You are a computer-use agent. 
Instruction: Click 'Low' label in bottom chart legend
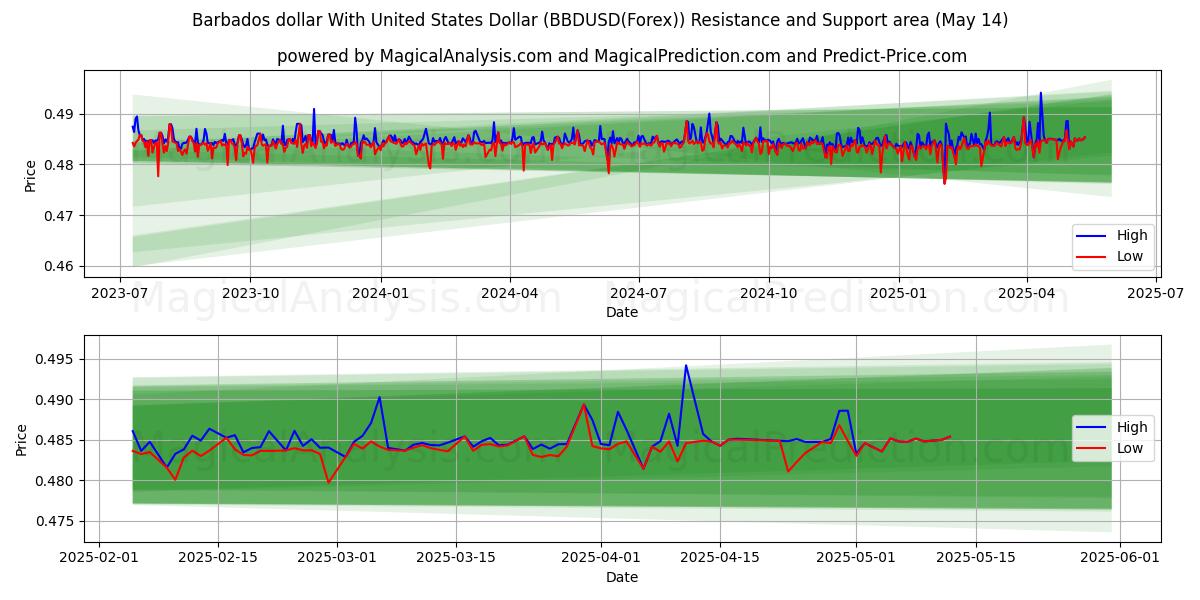click(1130, 448)
